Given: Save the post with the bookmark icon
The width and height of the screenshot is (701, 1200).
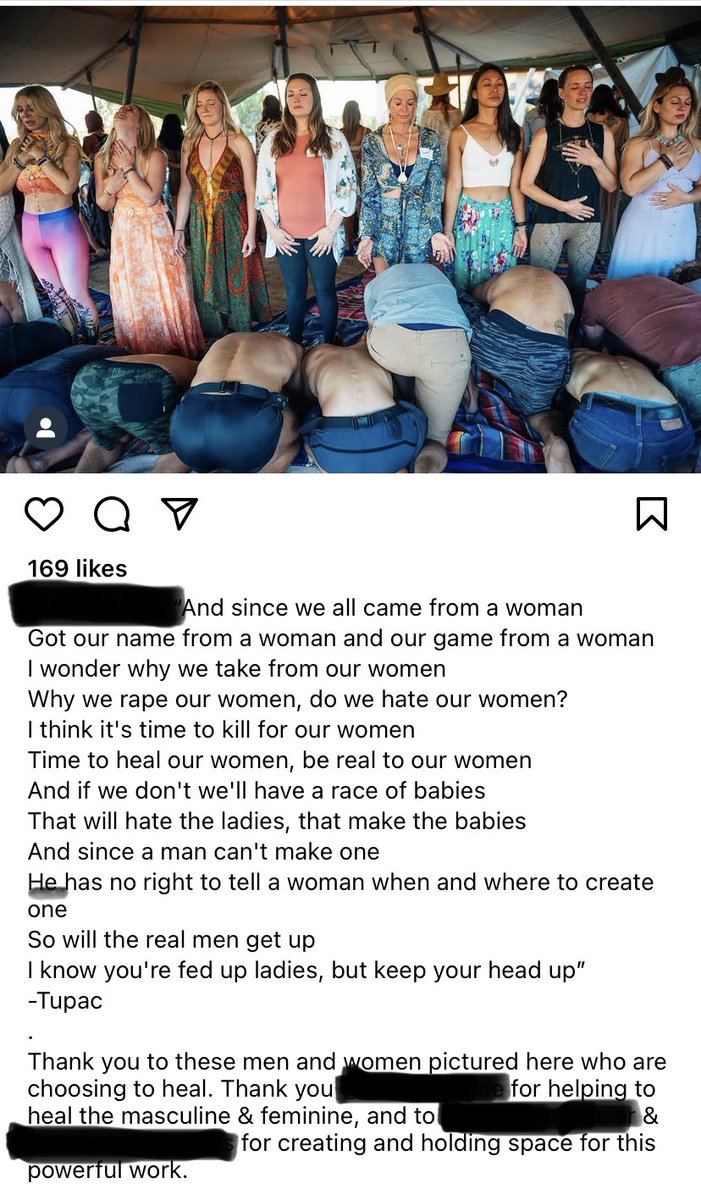Looking at the screenshot, I should (651, 514).
